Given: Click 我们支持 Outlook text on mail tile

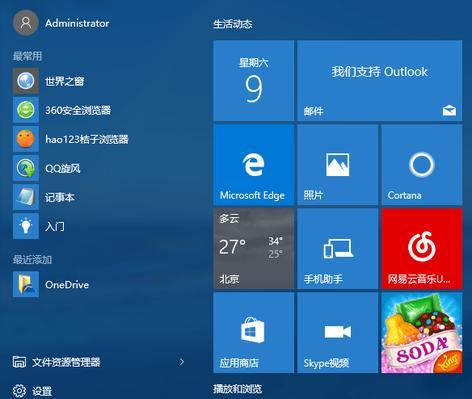Looking at the screenshot, I should (x=379, y=72).
